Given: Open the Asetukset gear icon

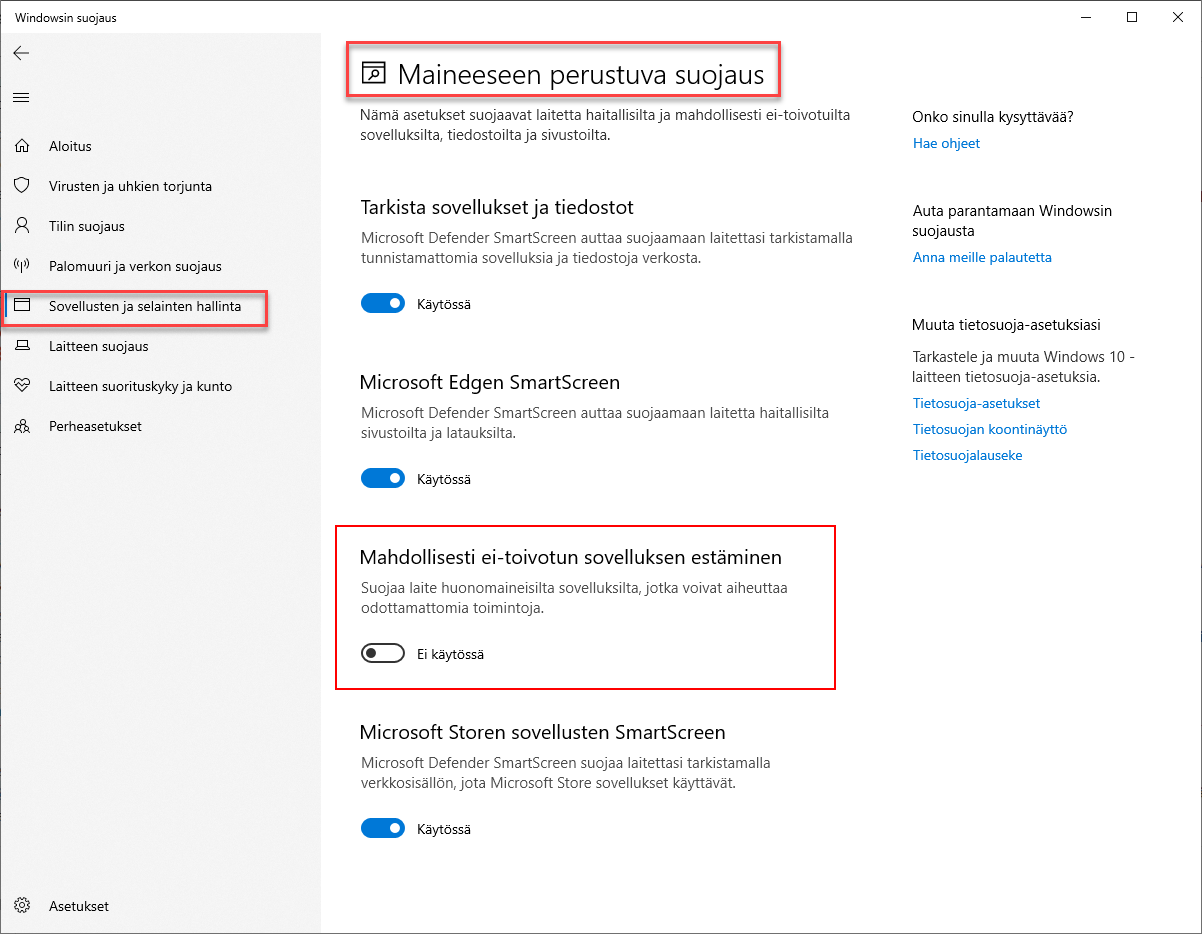Looking at the screenshot, I should point(22,906).
